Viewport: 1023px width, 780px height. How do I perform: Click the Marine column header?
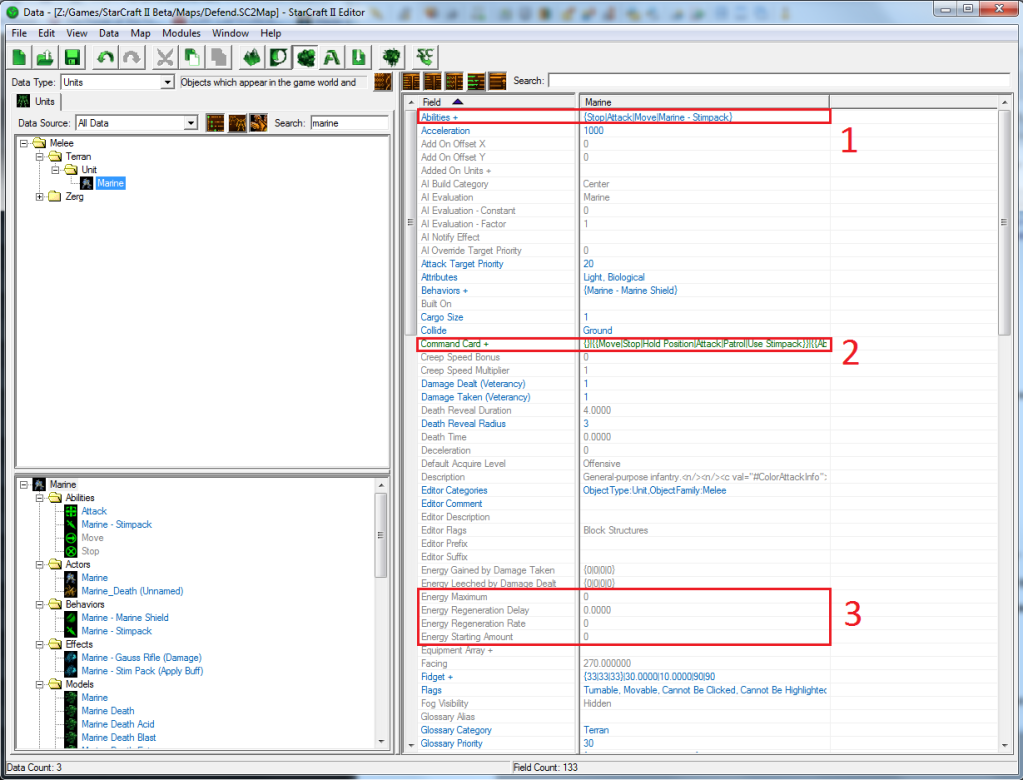click(705, 102)
